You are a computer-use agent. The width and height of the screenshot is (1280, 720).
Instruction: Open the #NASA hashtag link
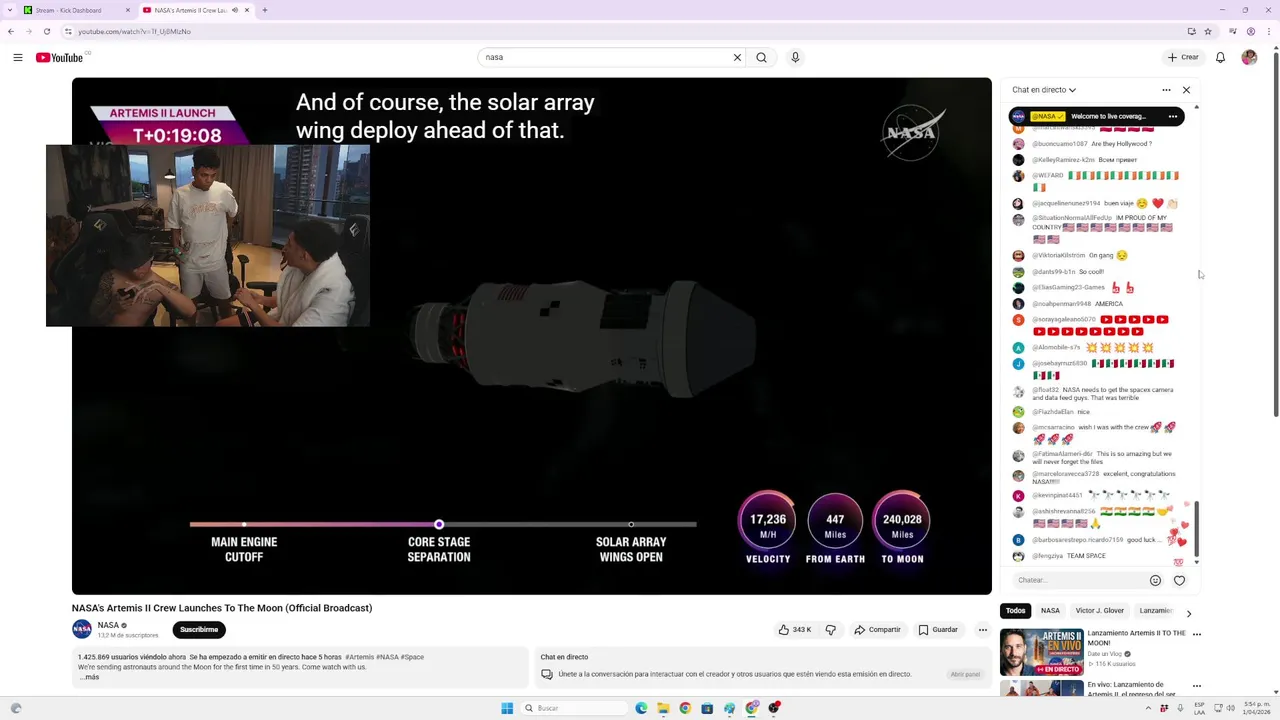pyautogui.click(x=387, y=657)
